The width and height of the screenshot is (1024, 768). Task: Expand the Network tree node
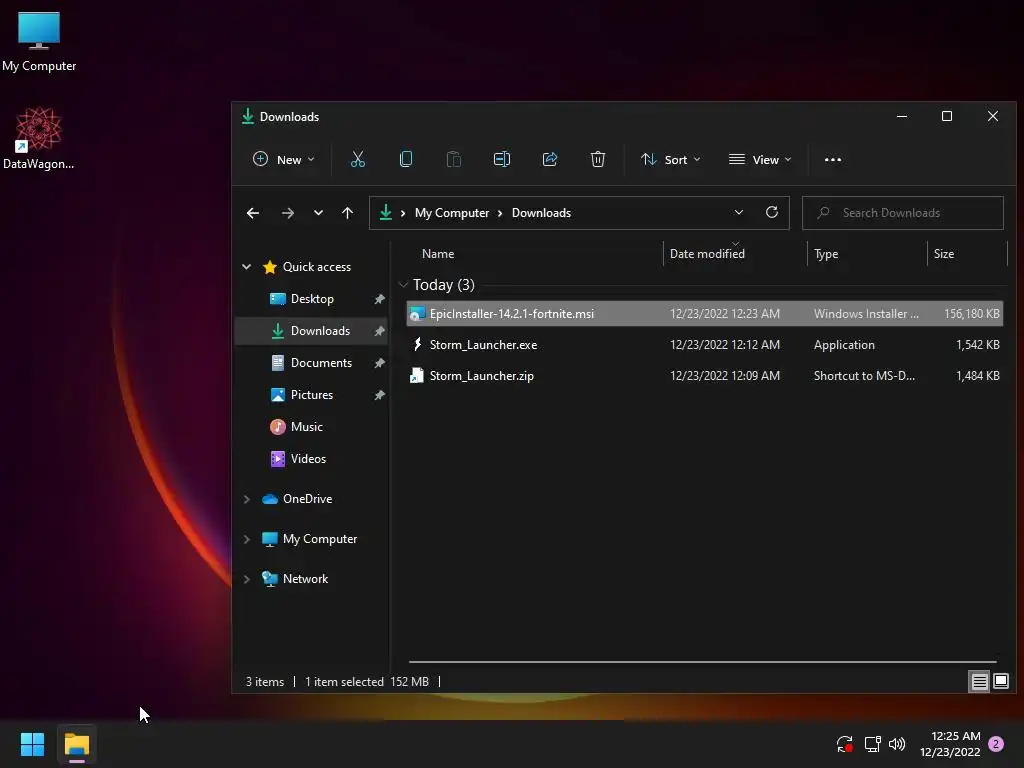(x=247, y=579)
